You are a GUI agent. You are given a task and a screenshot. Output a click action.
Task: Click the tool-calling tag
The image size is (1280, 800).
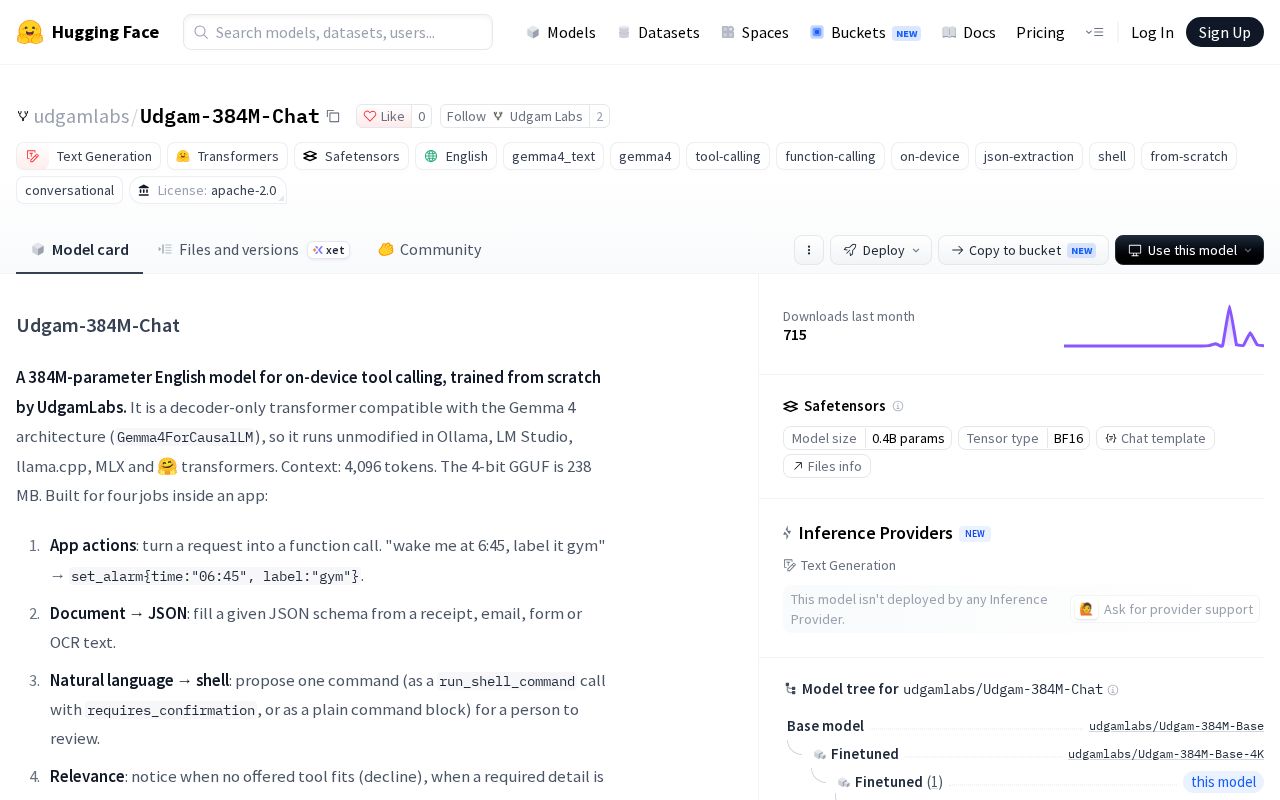point(728,156)
